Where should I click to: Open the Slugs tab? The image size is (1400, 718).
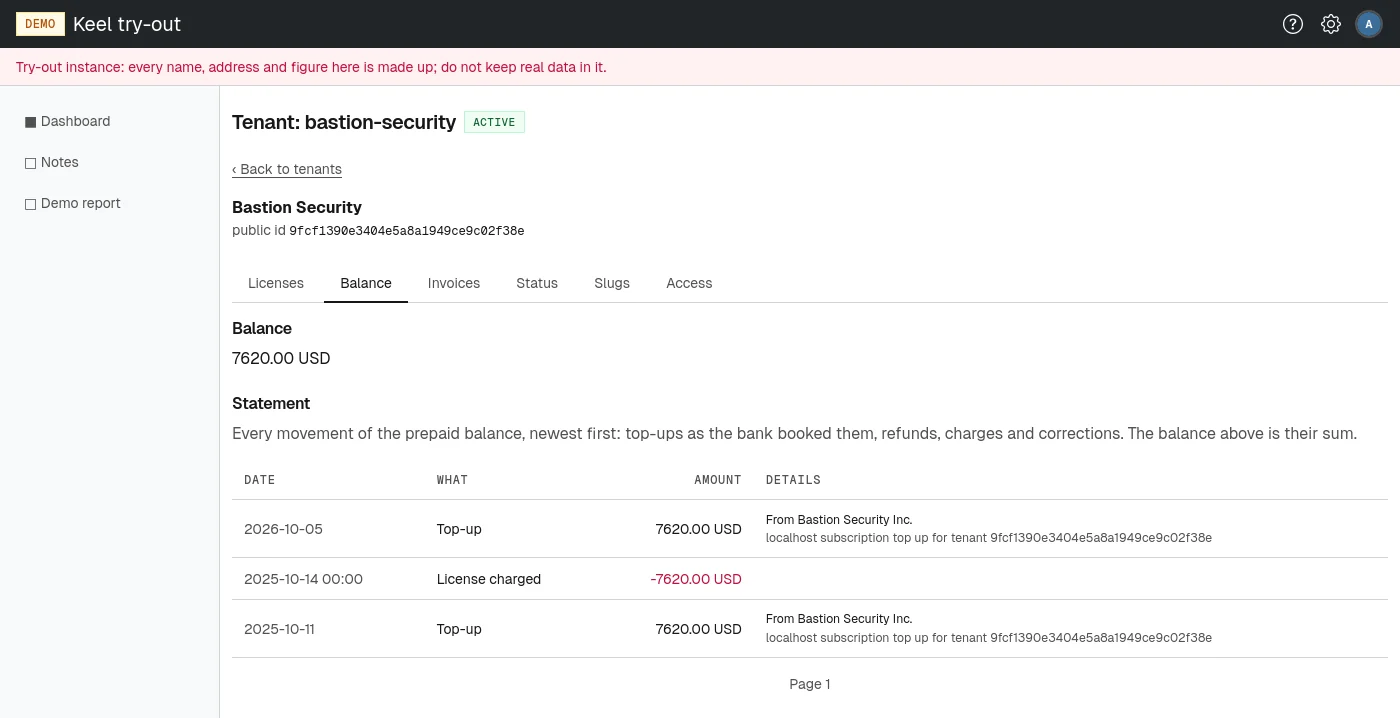(612, 283)
